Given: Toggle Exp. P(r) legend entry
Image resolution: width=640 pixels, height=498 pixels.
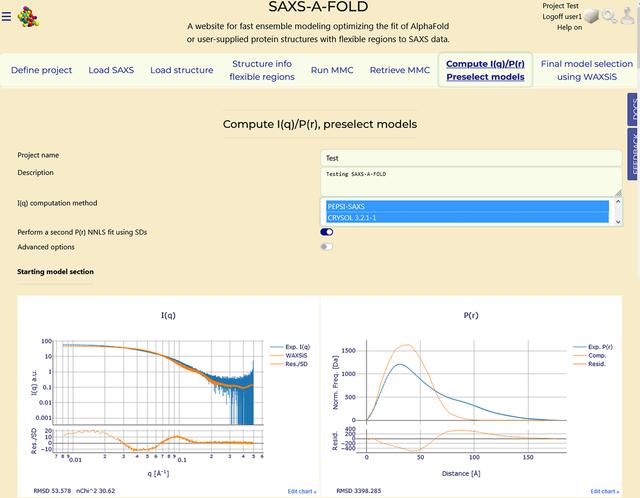Looking at the screenshot, I should 593,347.
